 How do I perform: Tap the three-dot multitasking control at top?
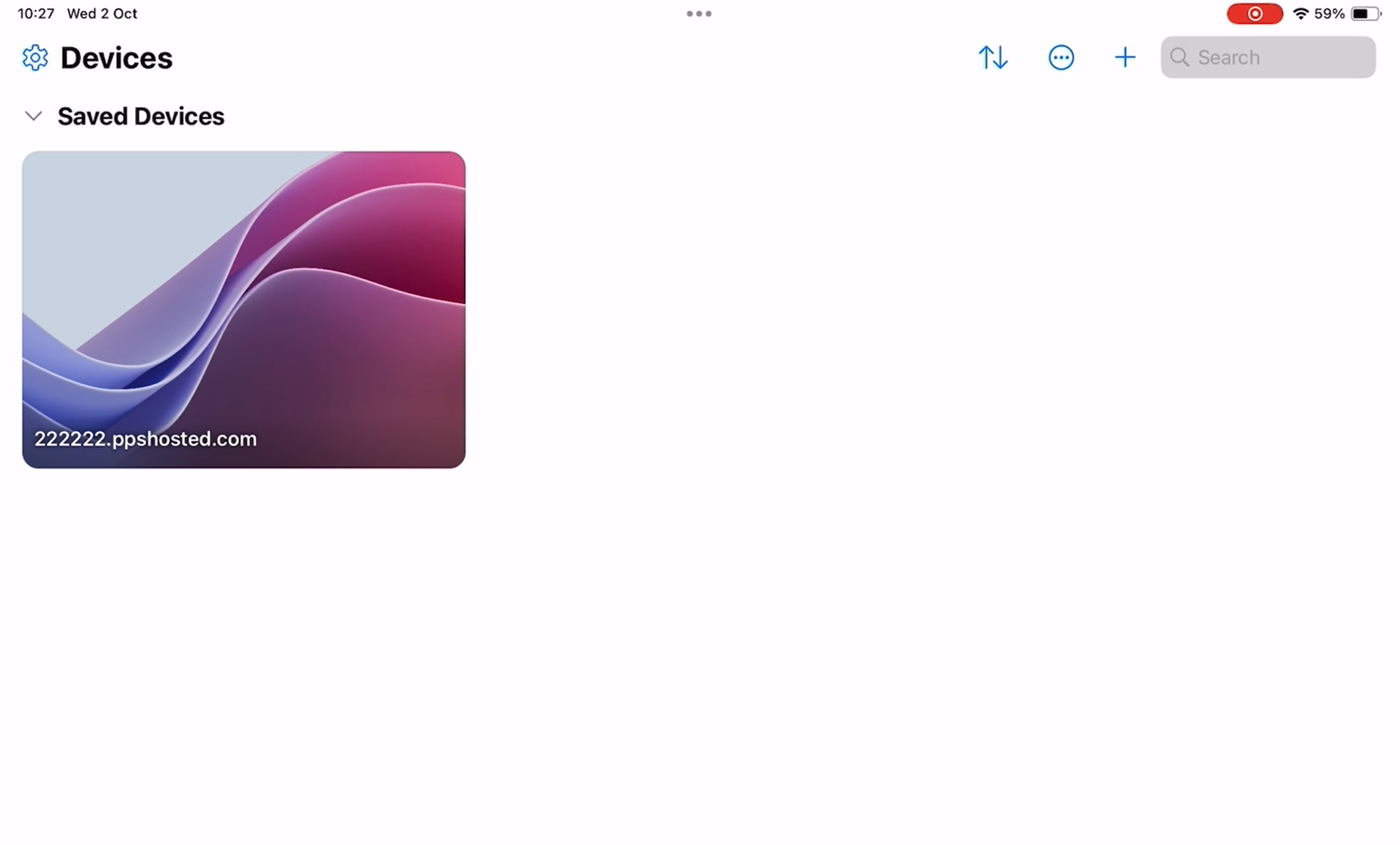698,14
